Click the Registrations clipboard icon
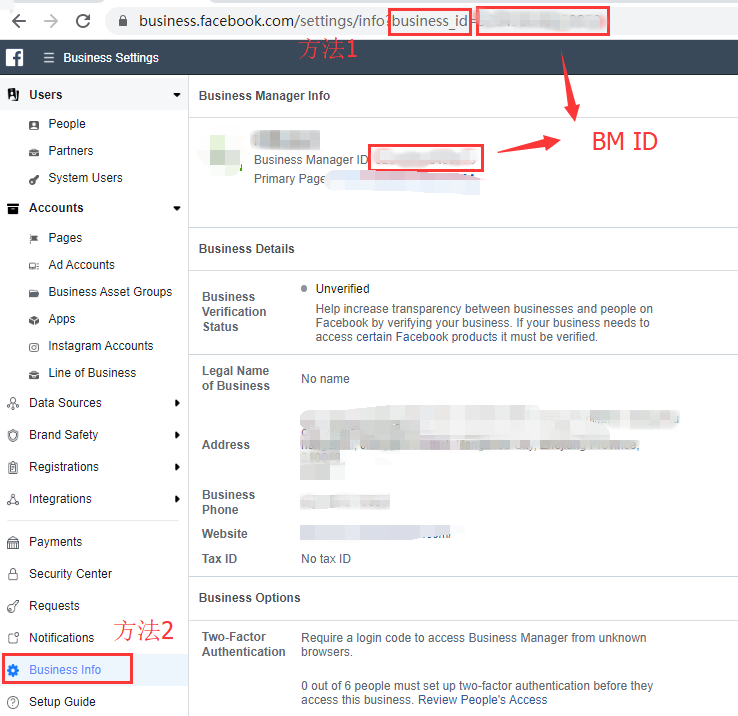 point(13,467)
